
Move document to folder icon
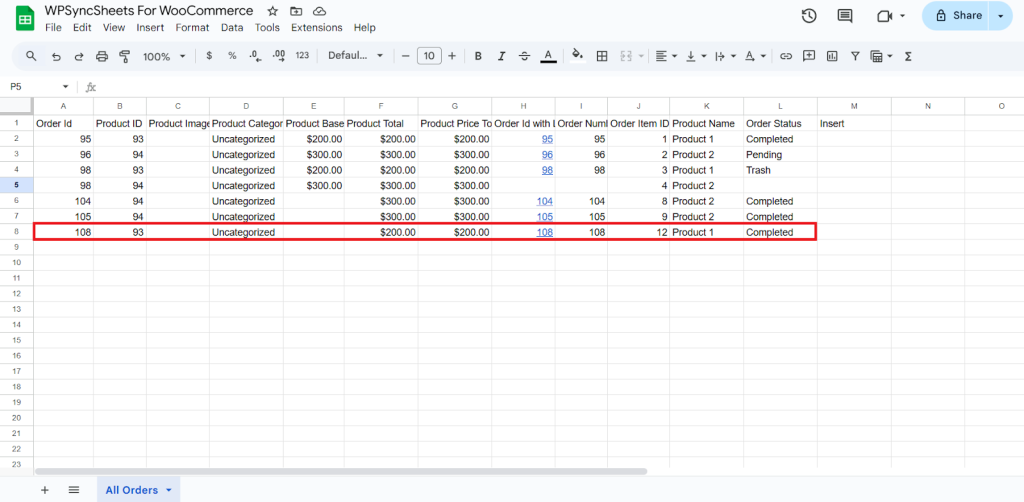tap(296, 11)
